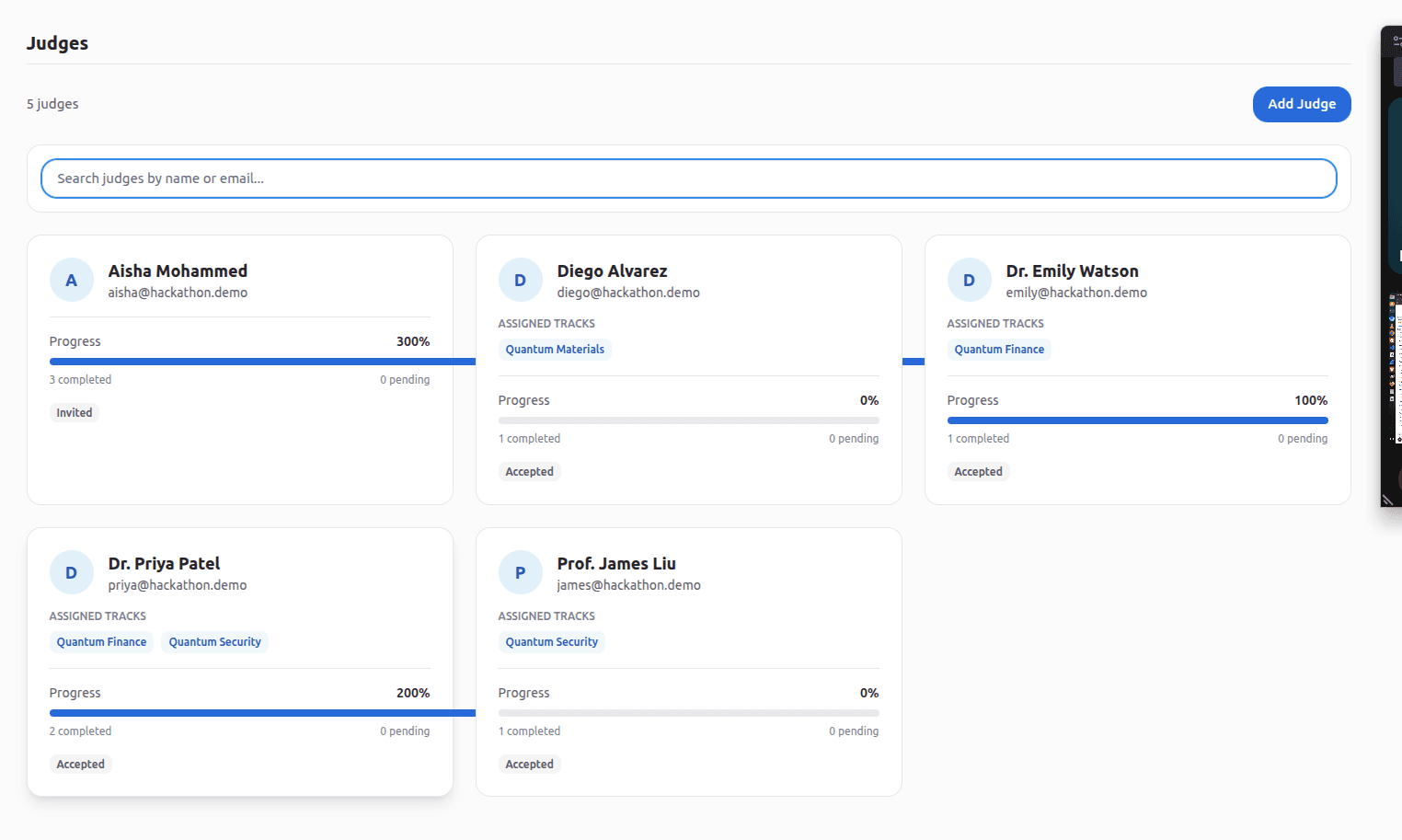Click Accepted badge on Diego Alvarez's card
1402x840 pixels.
click(x=530, y=472)
